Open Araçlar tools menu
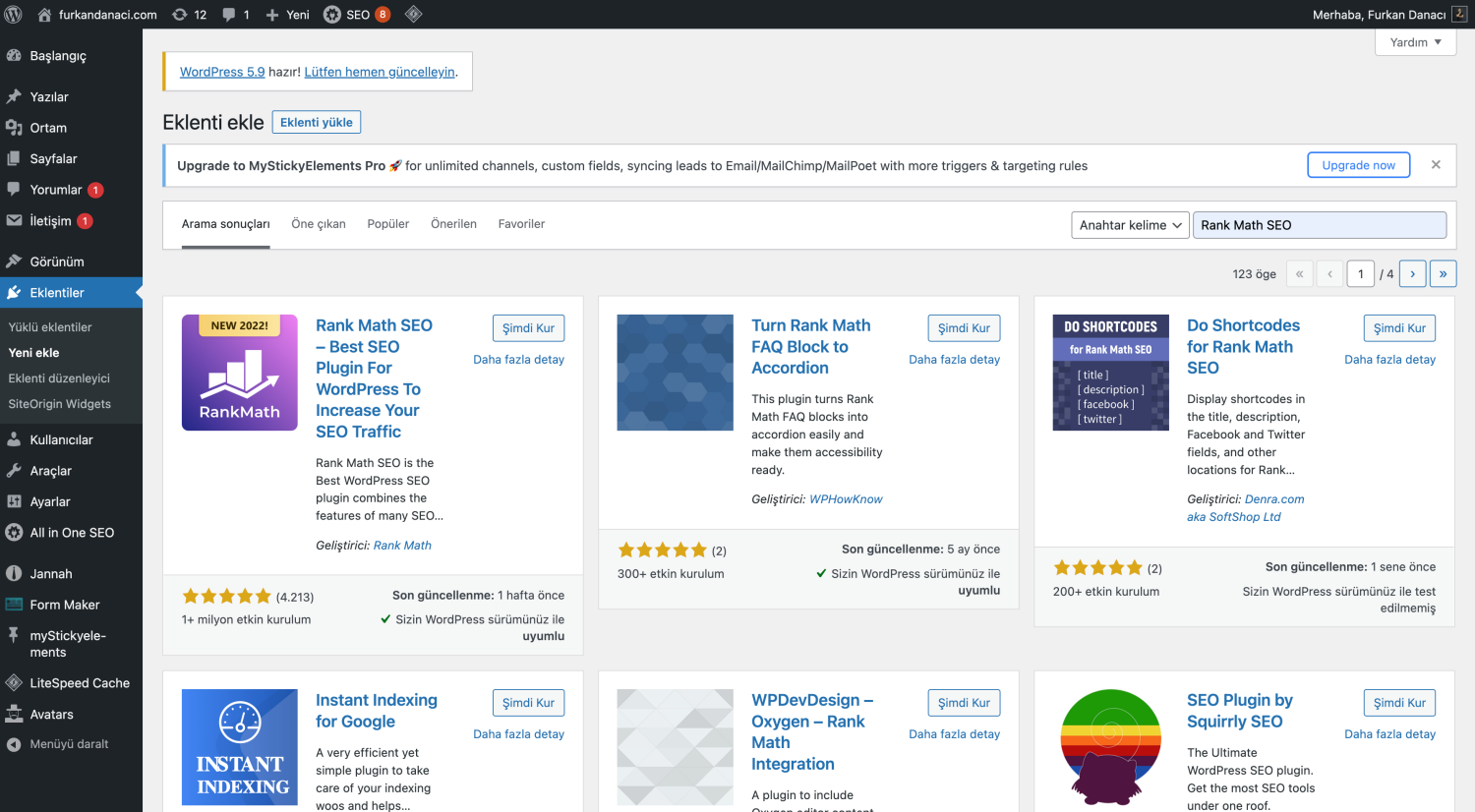Screen dimensions: 1475x812 pyautogui.click(x=71, y=471)
